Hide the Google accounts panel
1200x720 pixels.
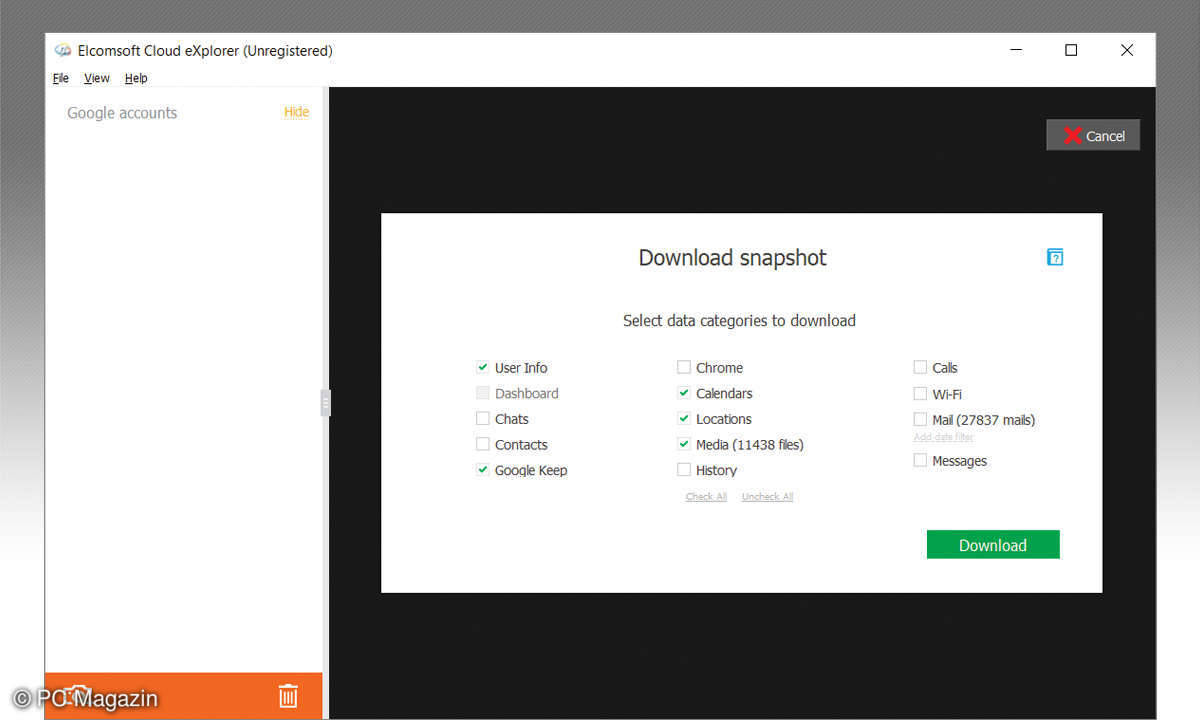[297, 112]
